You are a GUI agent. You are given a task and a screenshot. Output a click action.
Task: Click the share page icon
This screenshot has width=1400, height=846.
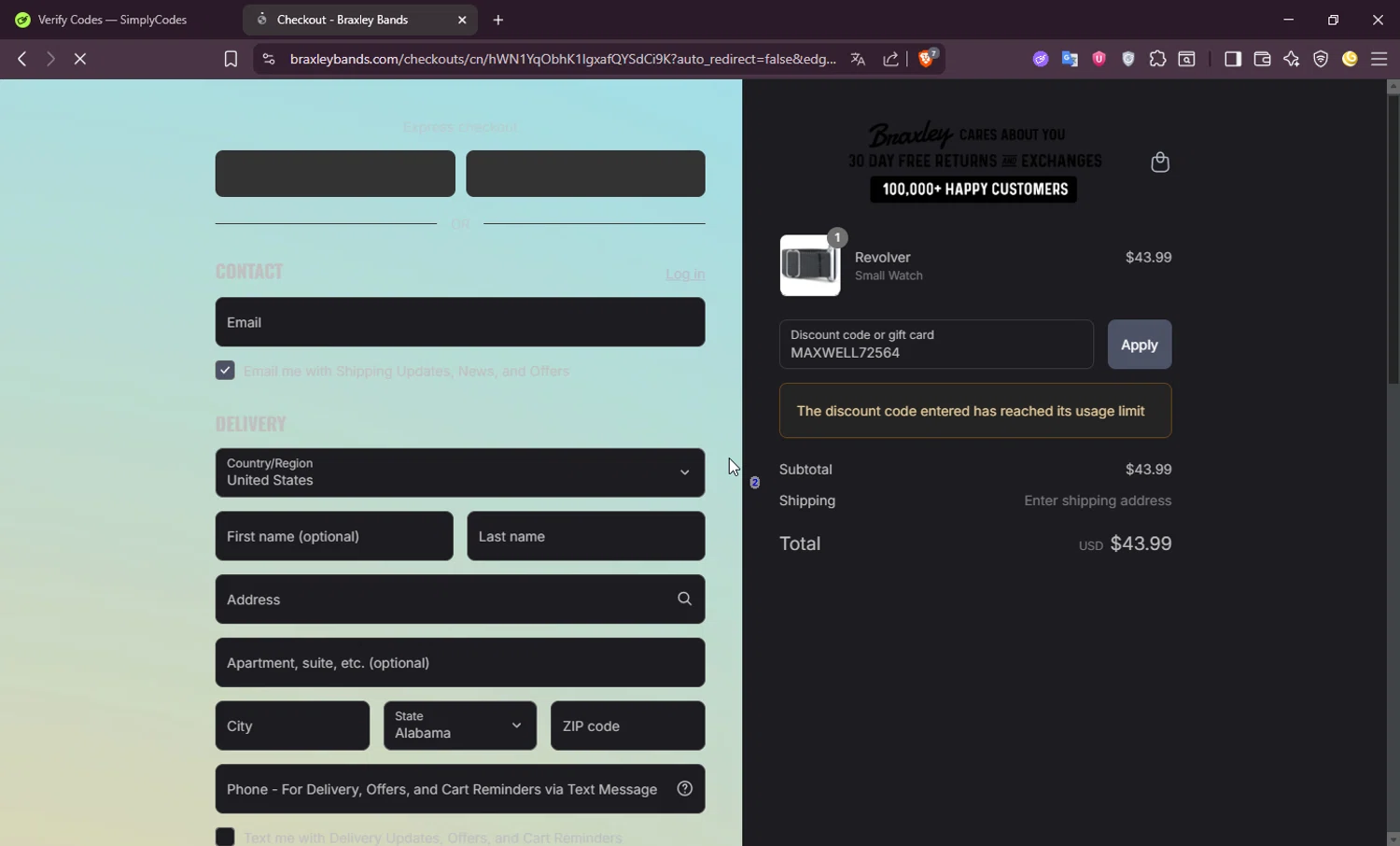(891, 59)
